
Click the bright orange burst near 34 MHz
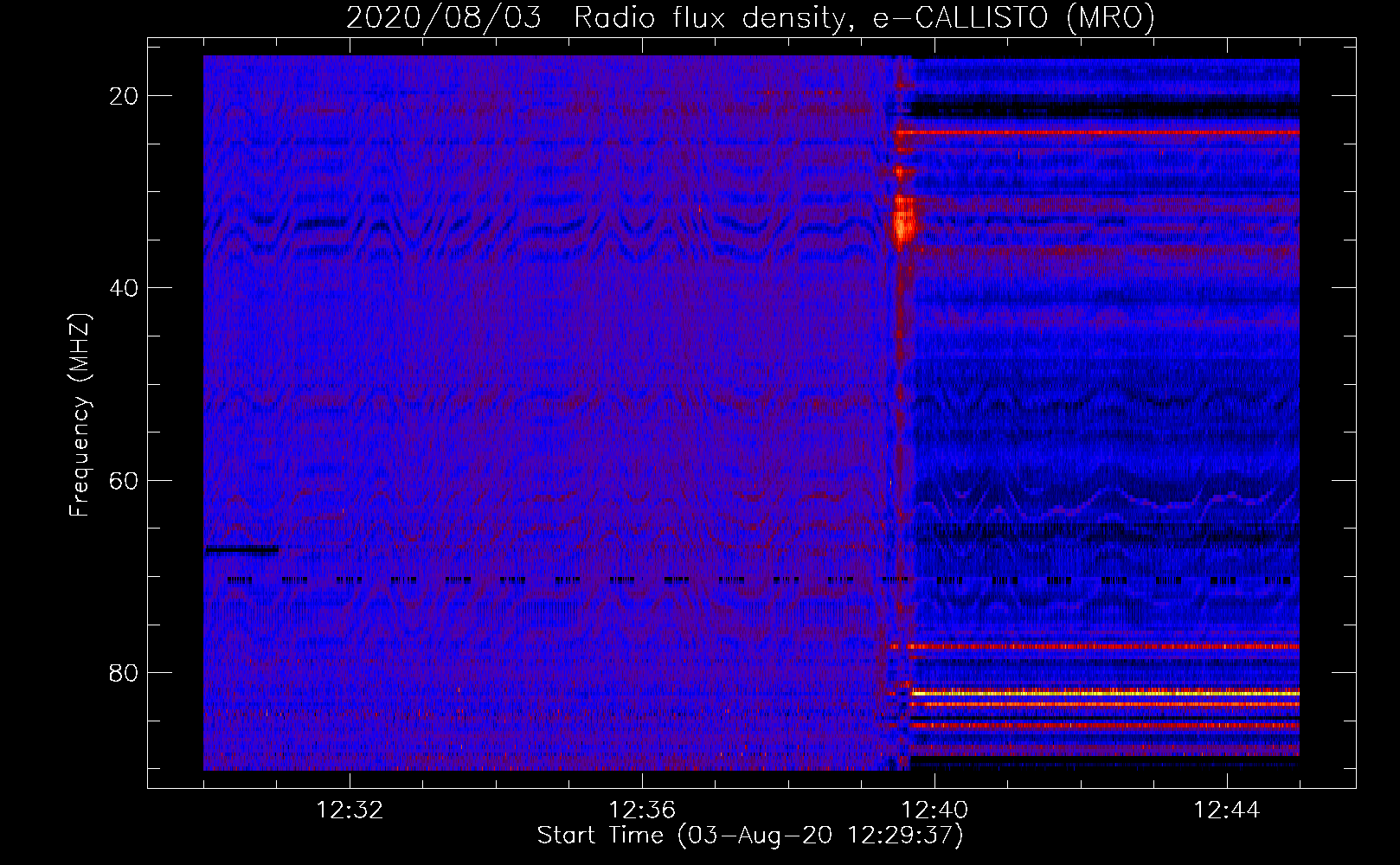pos(903,223)
